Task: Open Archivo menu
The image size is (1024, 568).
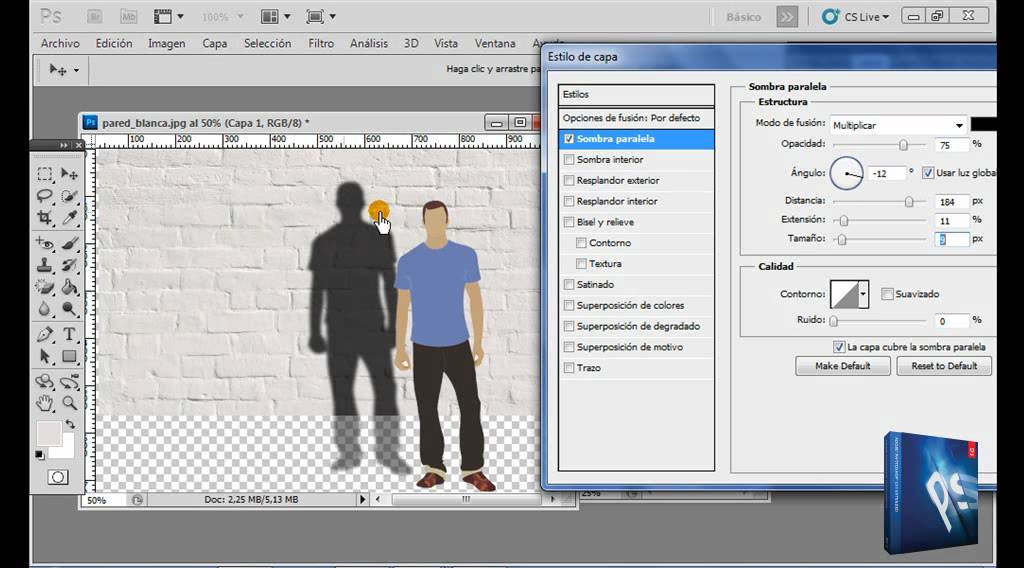Action: click(60, 43)
